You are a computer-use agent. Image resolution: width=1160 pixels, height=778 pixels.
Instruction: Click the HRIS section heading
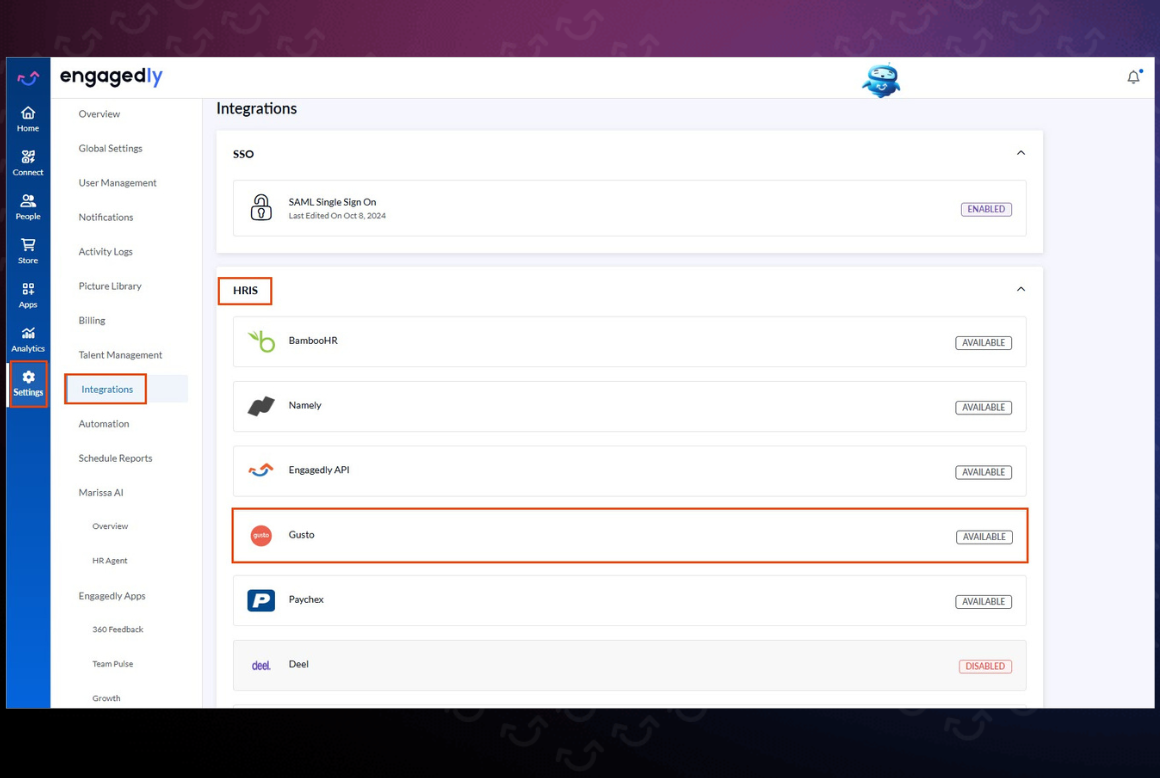click(245, 291)
